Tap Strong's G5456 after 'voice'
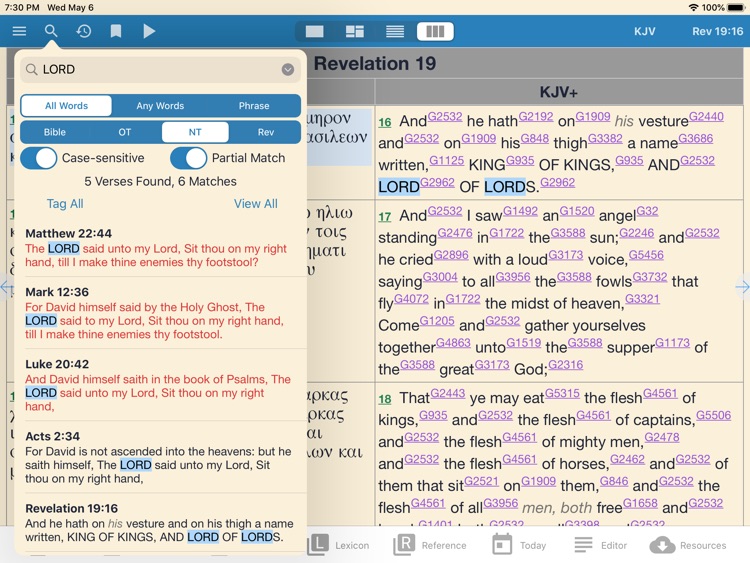The image size is (750, 563). 646,255
